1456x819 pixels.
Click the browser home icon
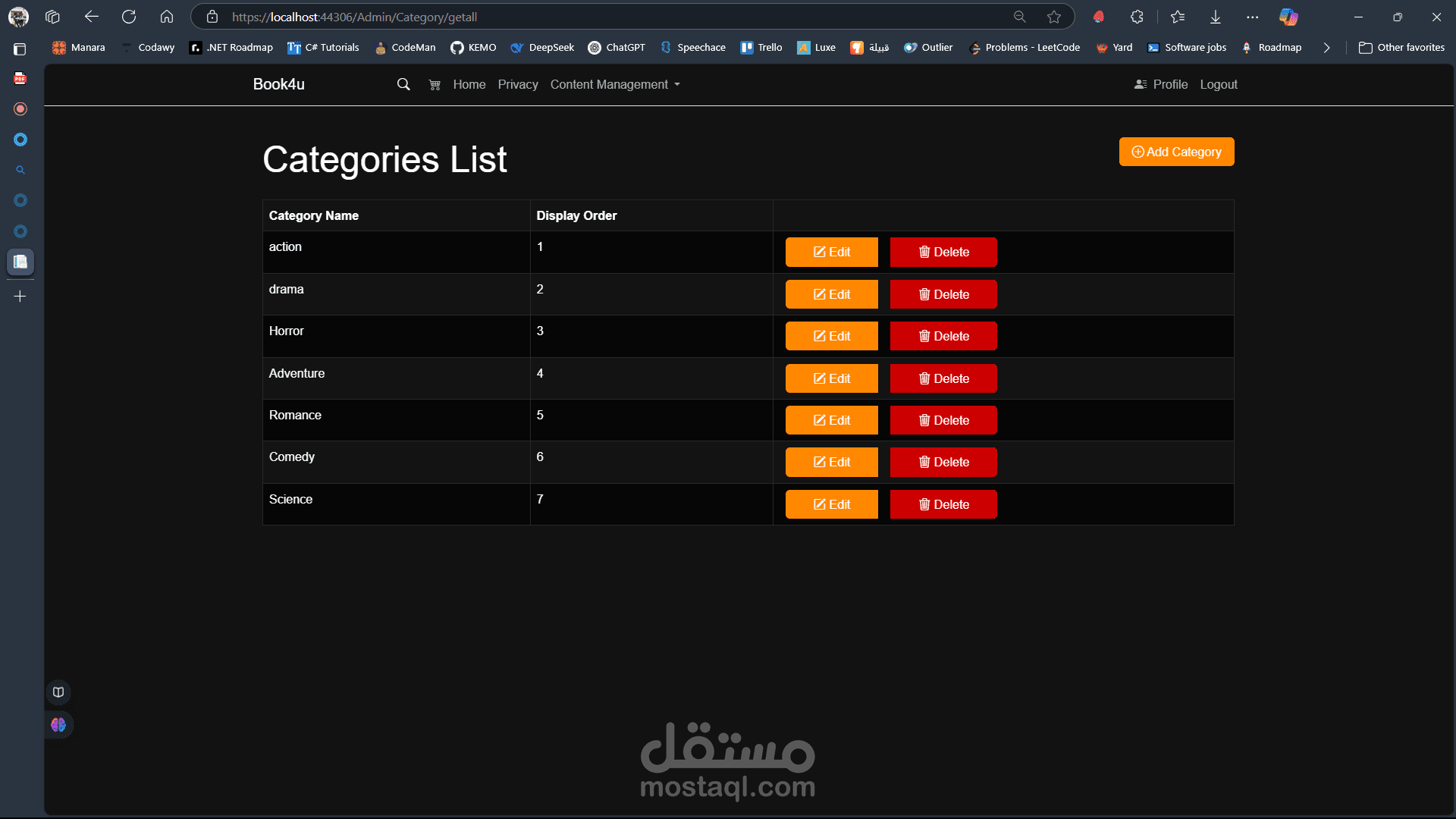click(167, 17)
